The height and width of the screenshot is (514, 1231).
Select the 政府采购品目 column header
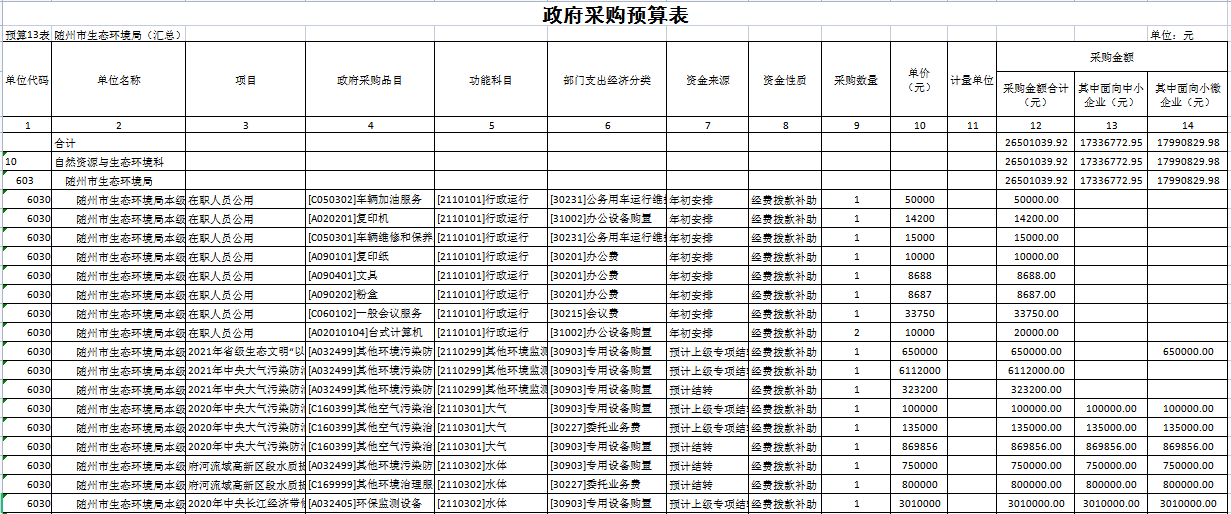[370, 80]
